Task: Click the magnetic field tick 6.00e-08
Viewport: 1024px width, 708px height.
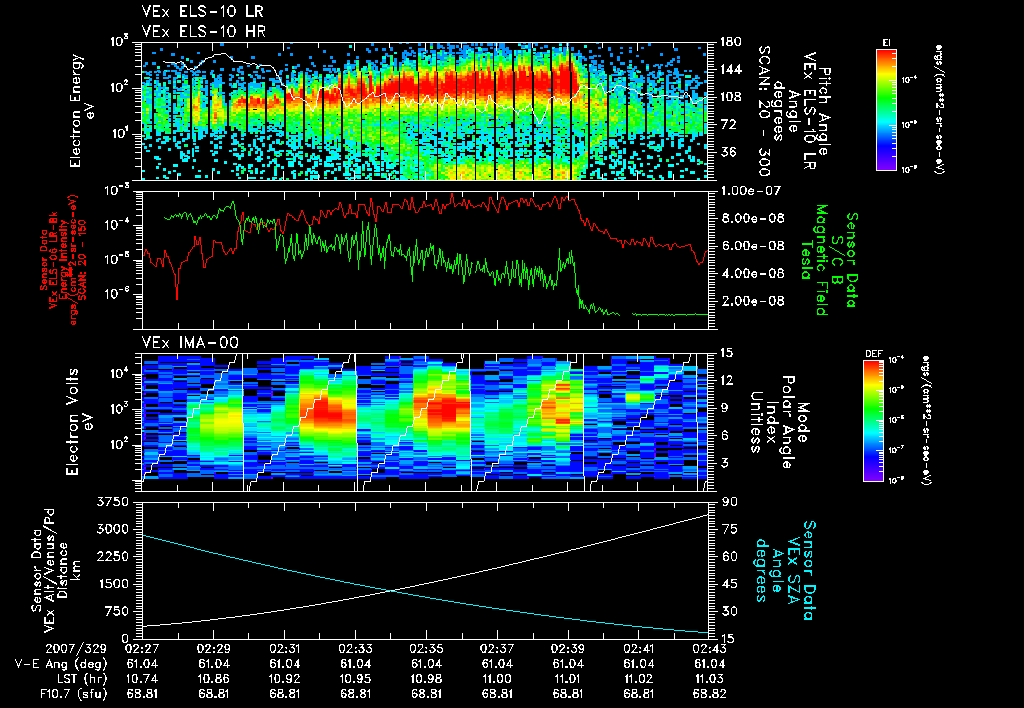Action: (x=752, y=246)
